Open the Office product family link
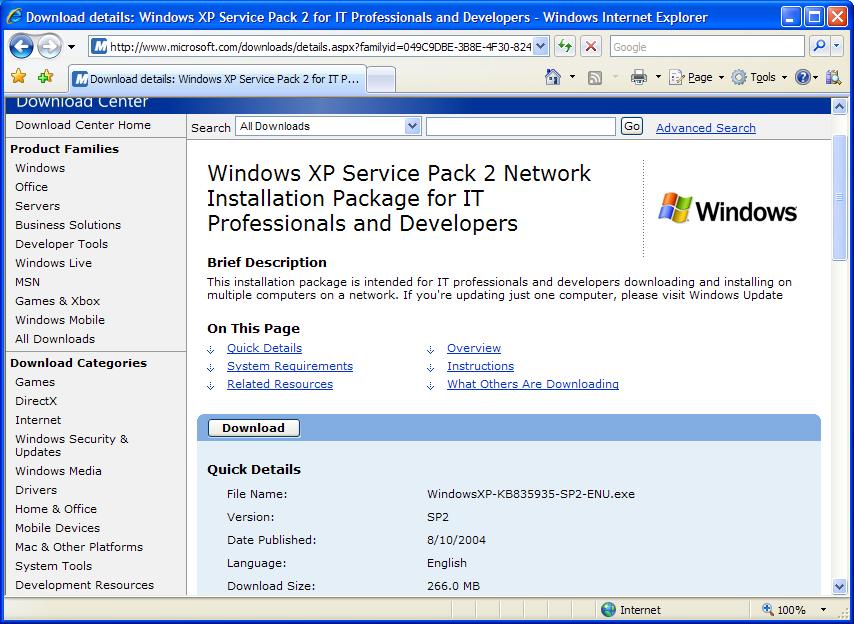Screen dimensions: 854x624 (32, 187)
